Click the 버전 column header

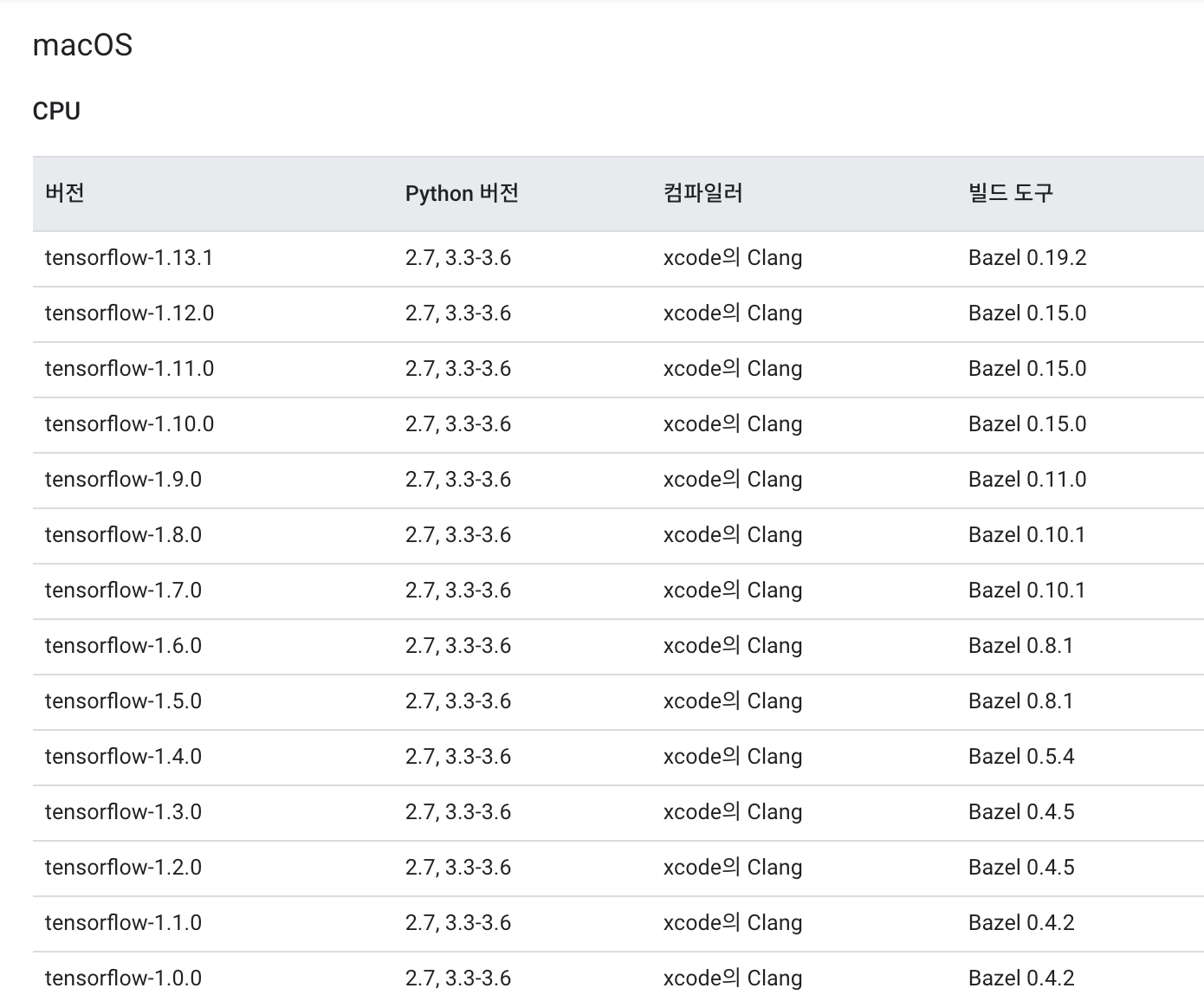(65, 192)
